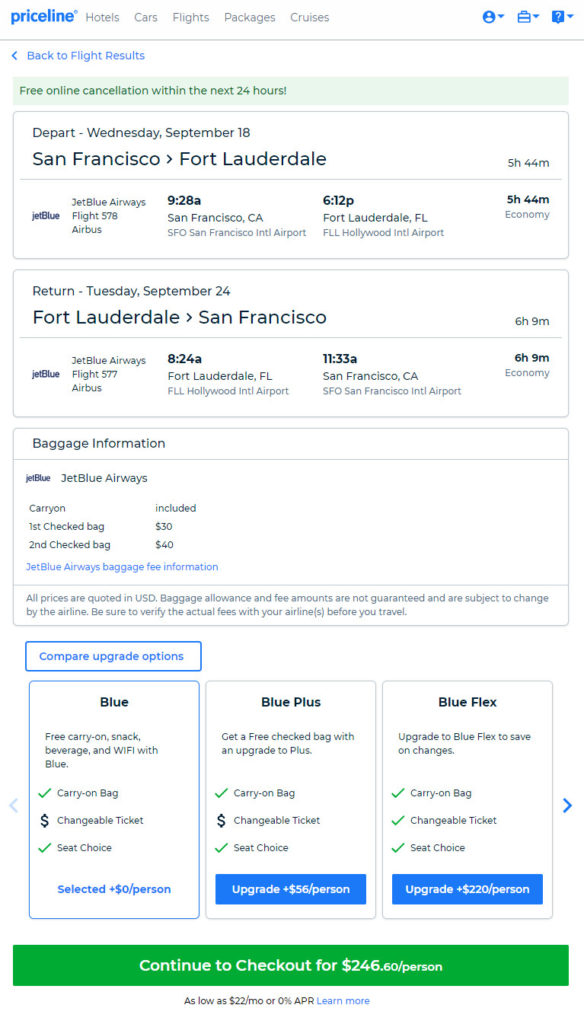Image resolution: width=584 pixels, height=1024 pixels.
Task: Click the next fare options arrow
Action: tap(567, 805)
